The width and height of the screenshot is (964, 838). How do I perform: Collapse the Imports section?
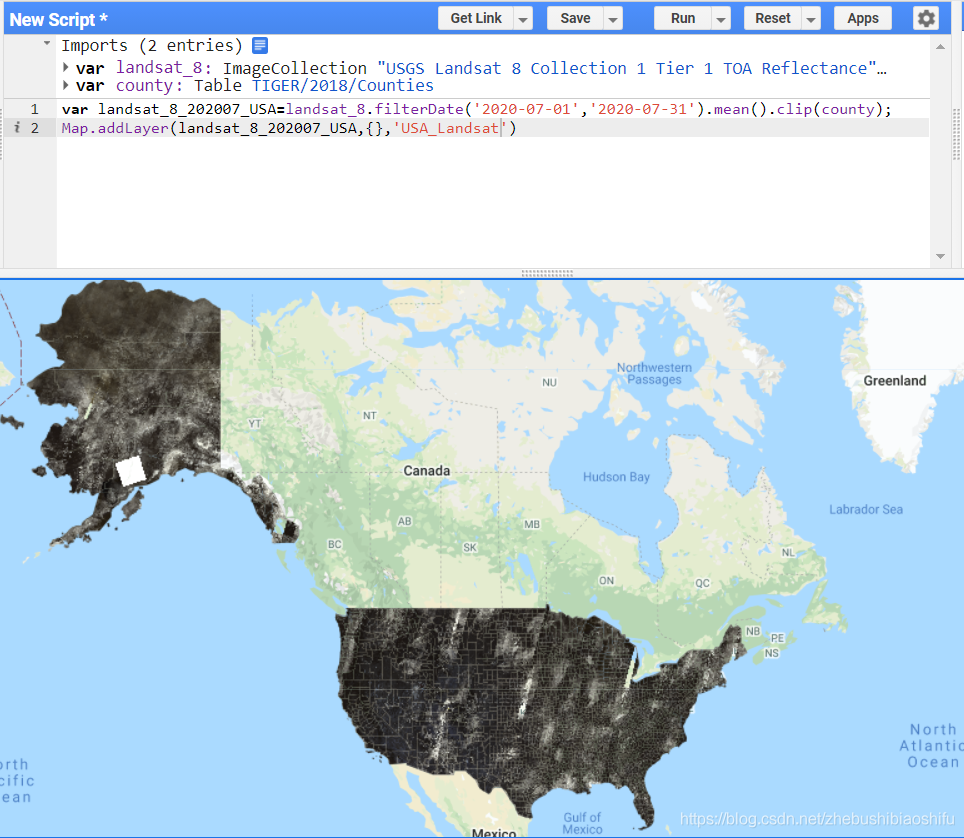point(45,44)
